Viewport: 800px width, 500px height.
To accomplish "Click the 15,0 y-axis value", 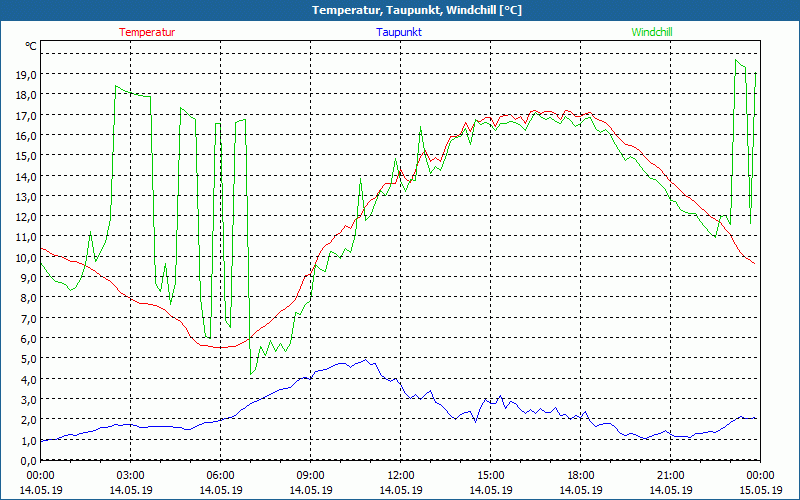I will pos(26,156).
